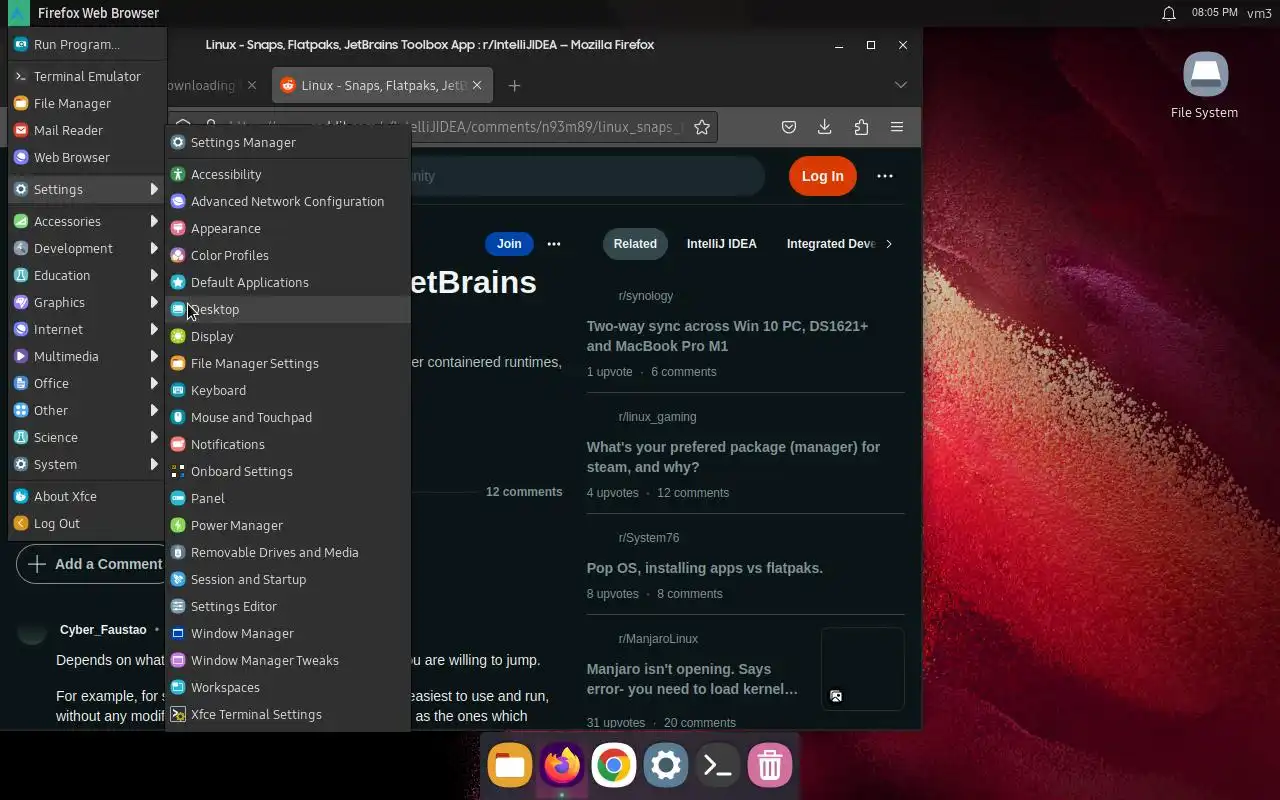Select the IntelliJ IDEA related topic chip
The image size is (1280, 800).
point(722,244)
